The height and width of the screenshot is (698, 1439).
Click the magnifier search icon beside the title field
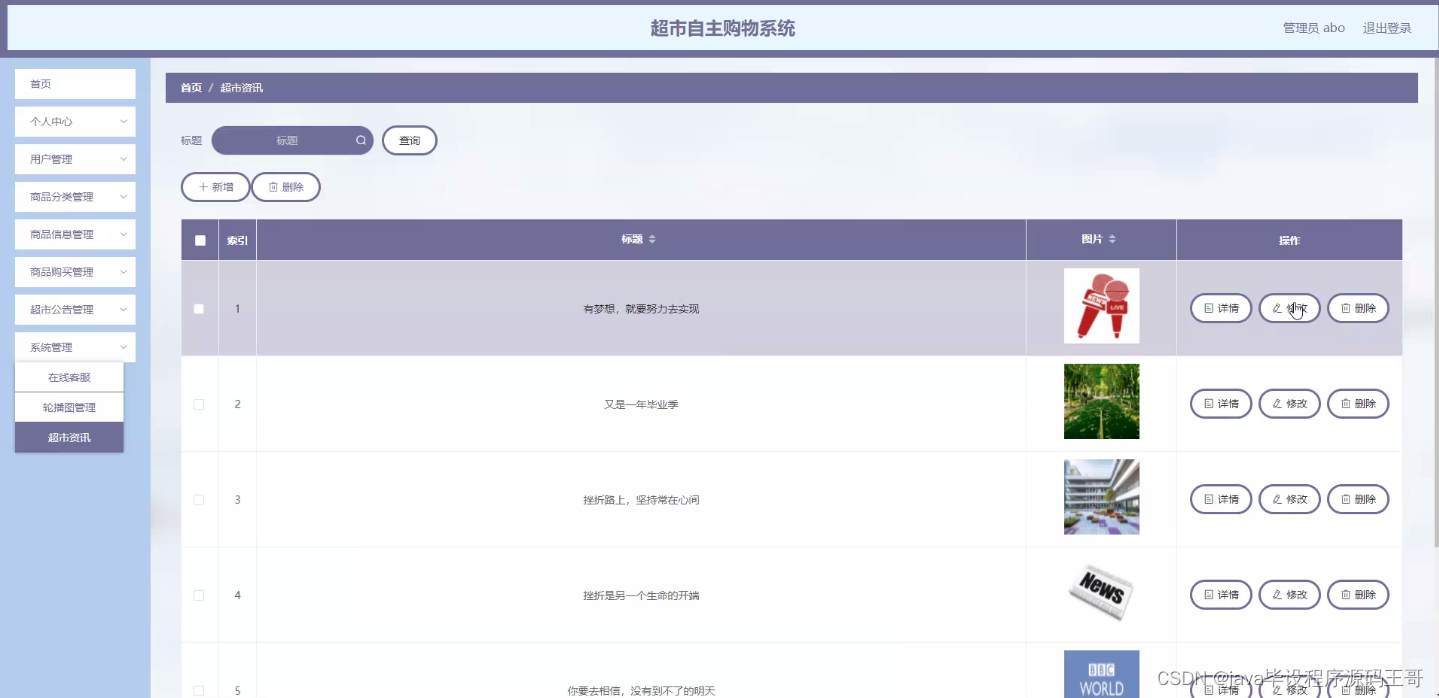[360, 140]
